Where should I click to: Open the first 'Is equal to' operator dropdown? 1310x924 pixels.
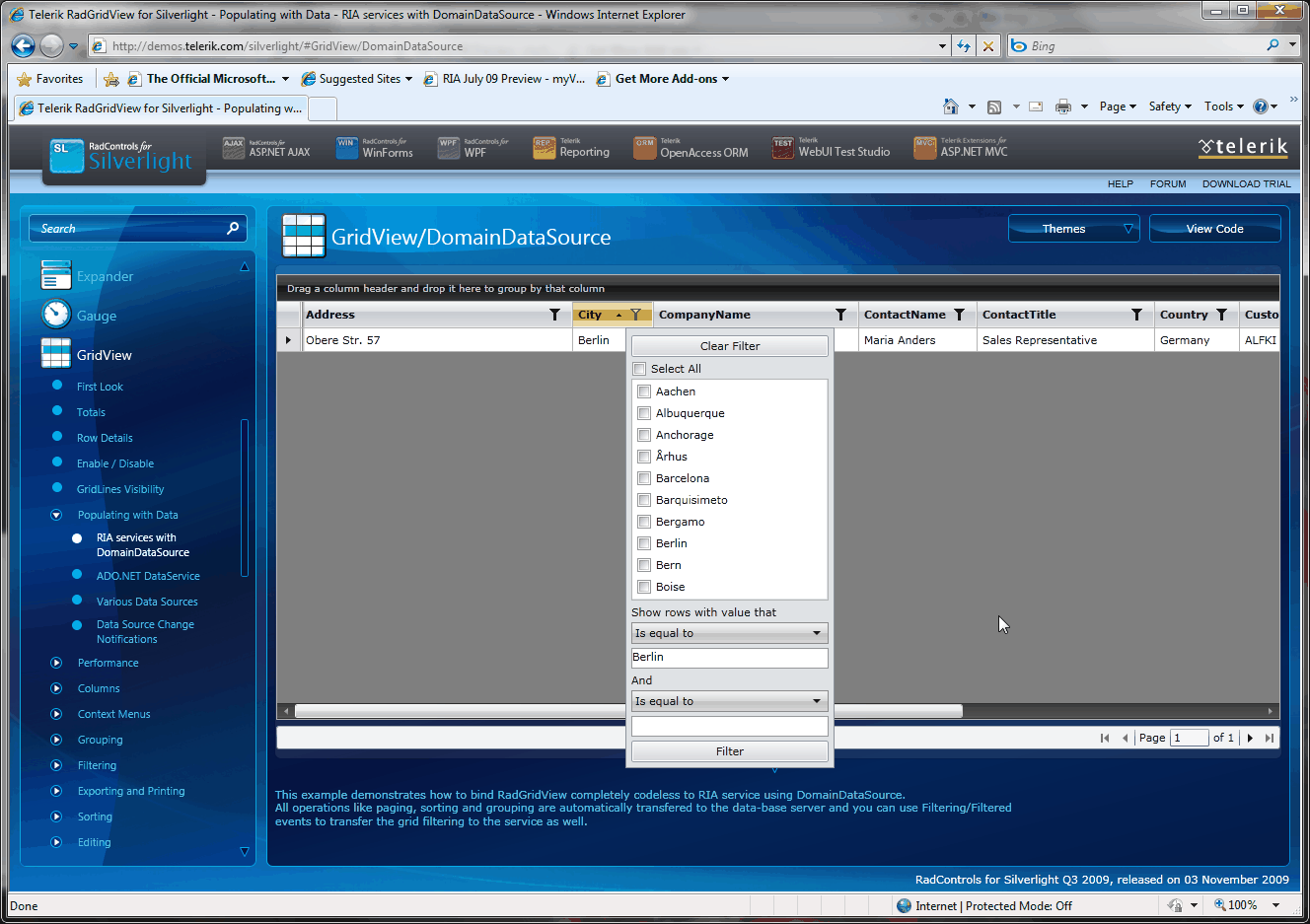729,633
